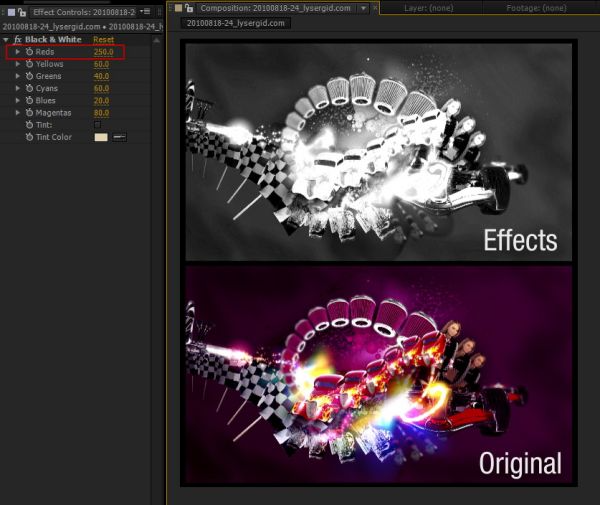Click the Tint Color property label

point(54,137)
